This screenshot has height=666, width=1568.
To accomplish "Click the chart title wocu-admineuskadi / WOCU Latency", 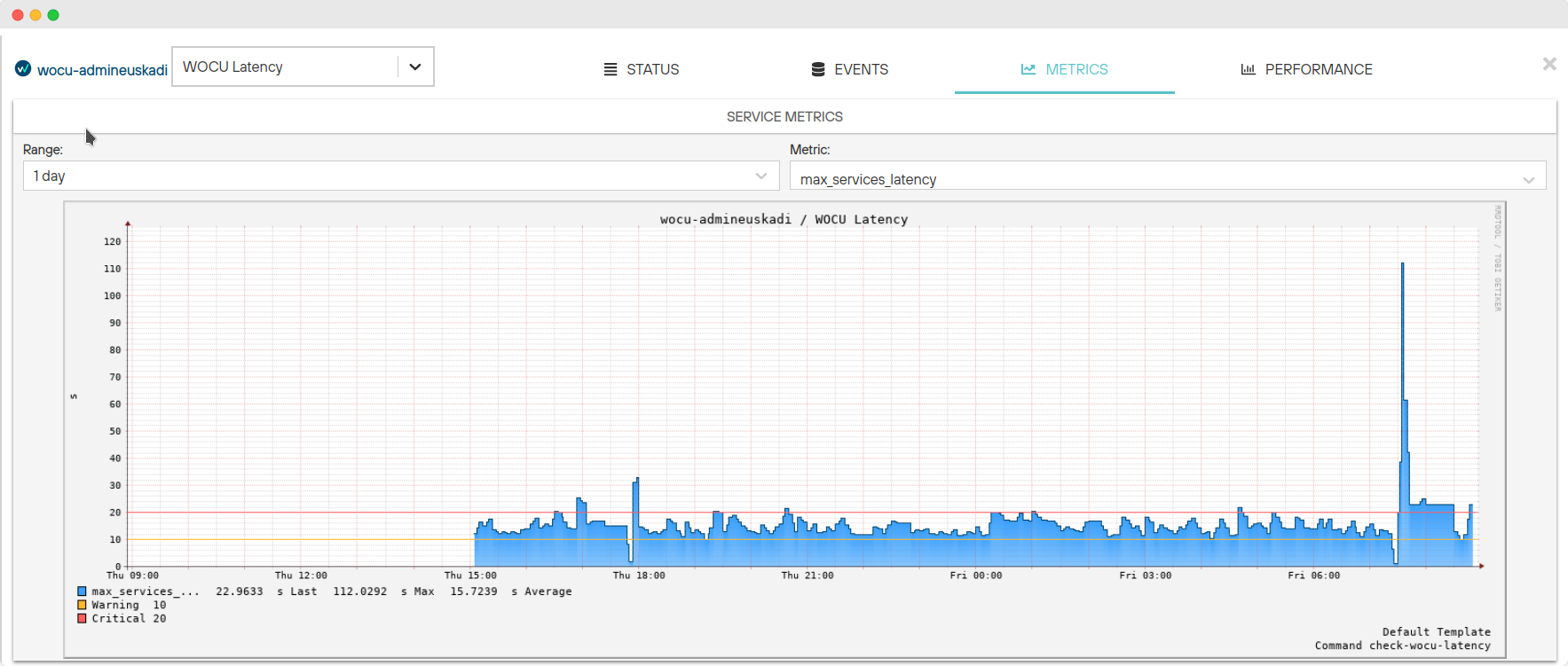I will [x=784, y=219].
